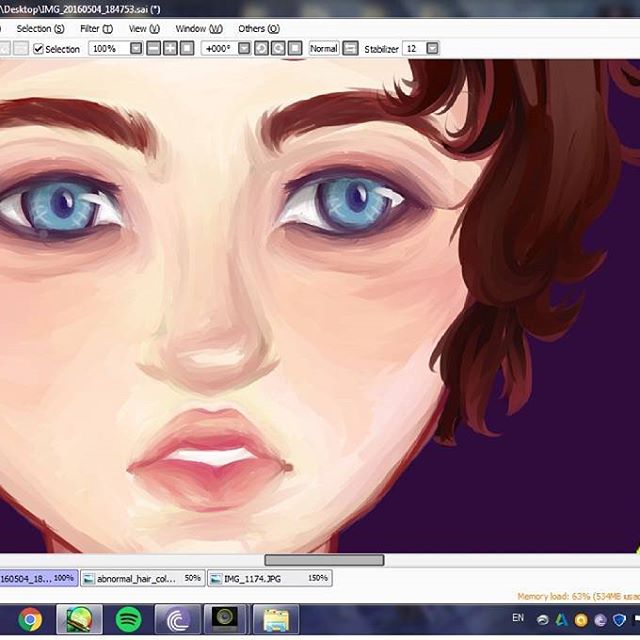The width and height of the screenshot is (640, 640).
Task: Rotate canvas clockwise icon
Action: click(x=278, y=49)
